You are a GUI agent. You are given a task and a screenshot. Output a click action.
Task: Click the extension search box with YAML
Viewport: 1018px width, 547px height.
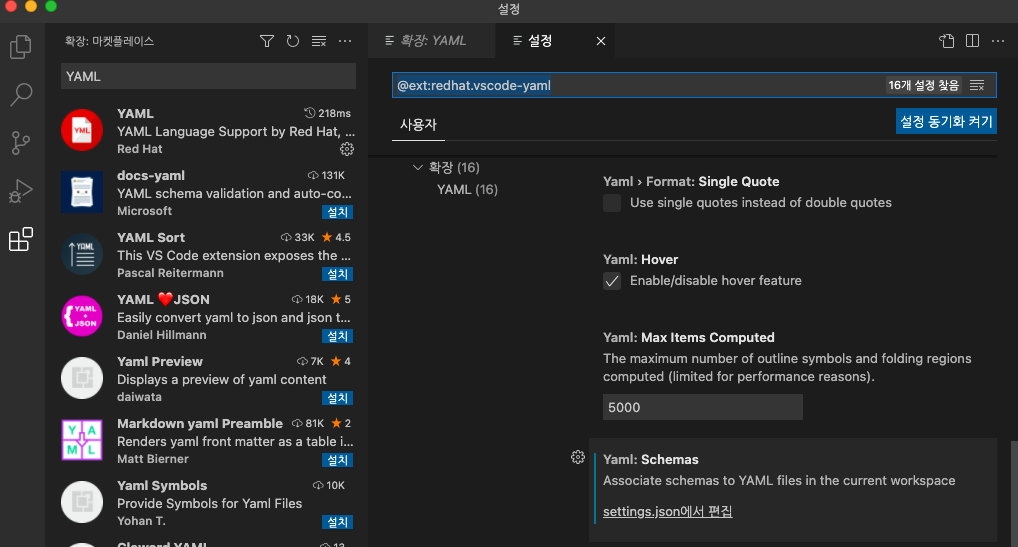[x=208, y=76]
